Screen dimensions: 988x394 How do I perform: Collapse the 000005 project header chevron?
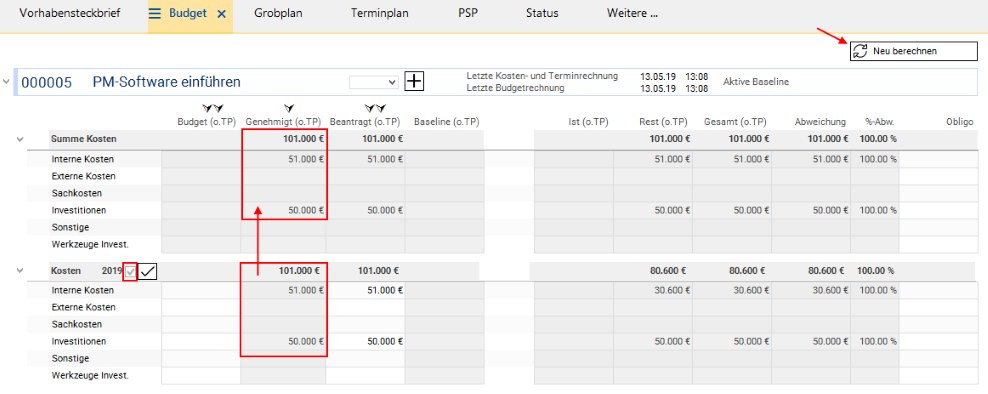pos(6,81)
